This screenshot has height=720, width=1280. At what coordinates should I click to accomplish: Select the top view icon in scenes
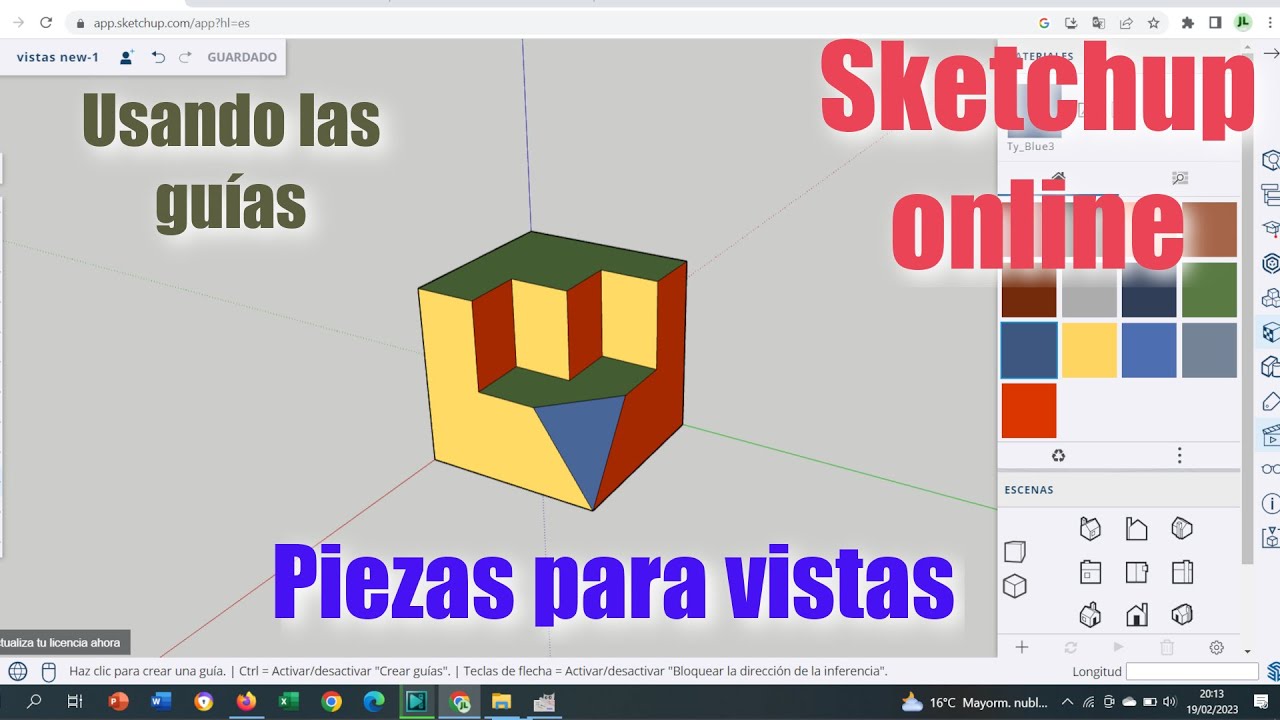tap(1090, 572)
